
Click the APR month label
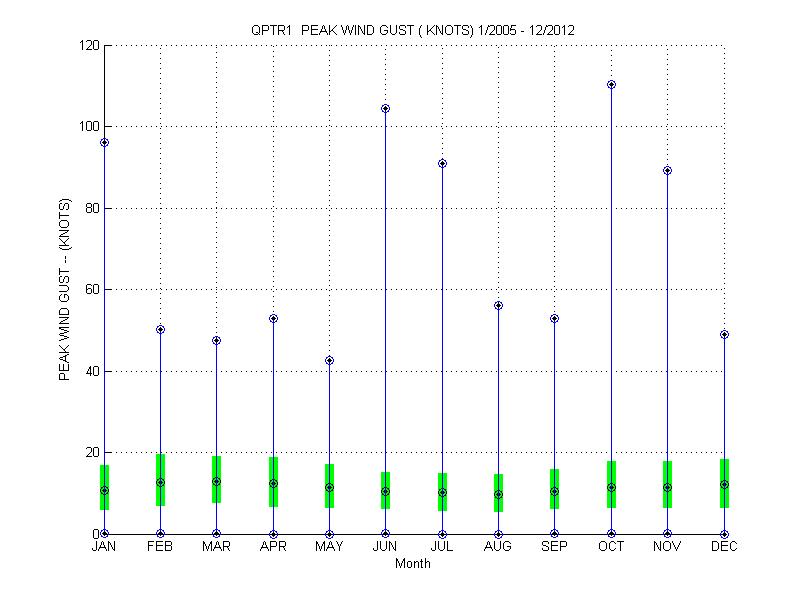(273, 546)
